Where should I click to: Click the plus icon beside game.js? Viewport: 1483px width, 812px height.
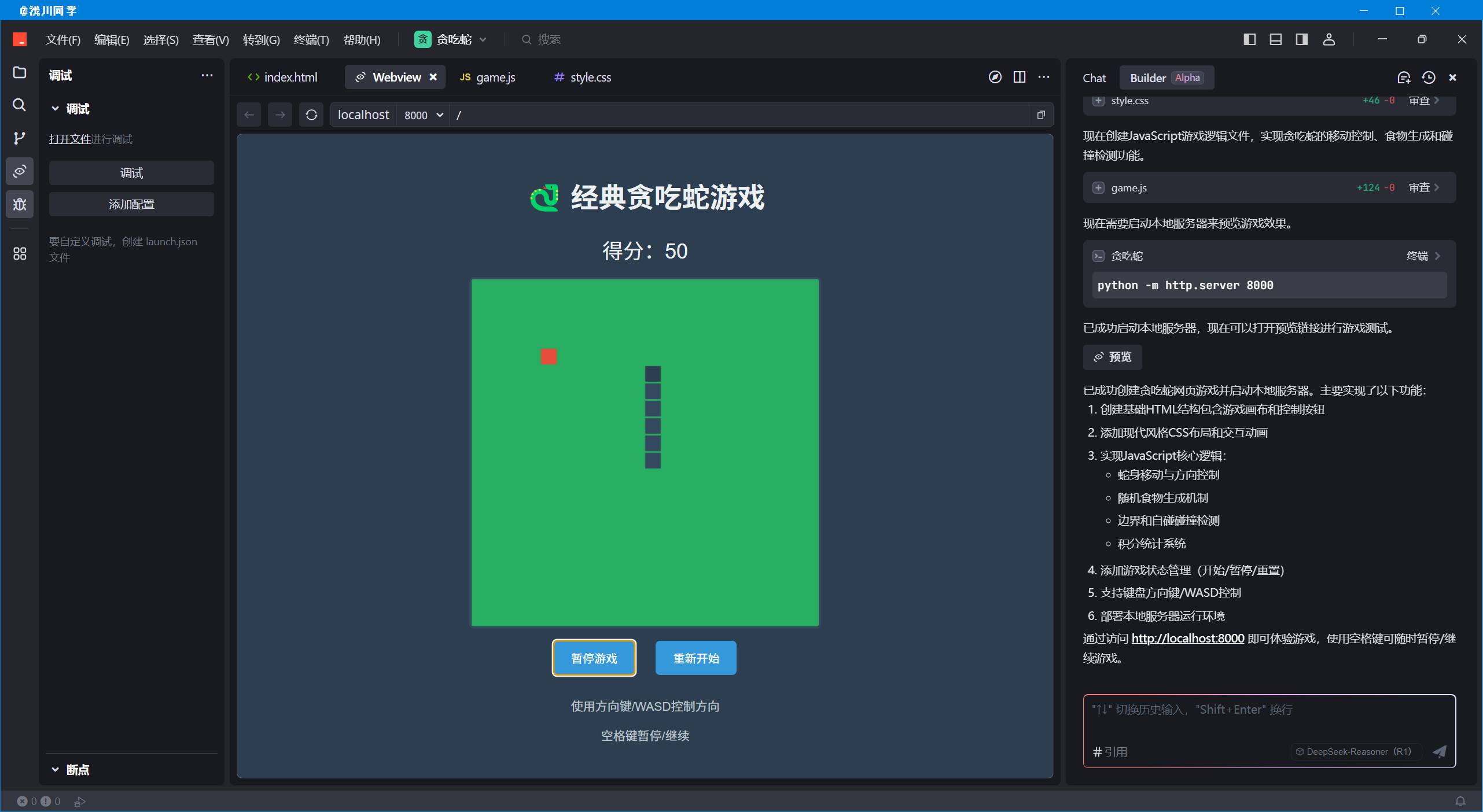(1098, 187)
